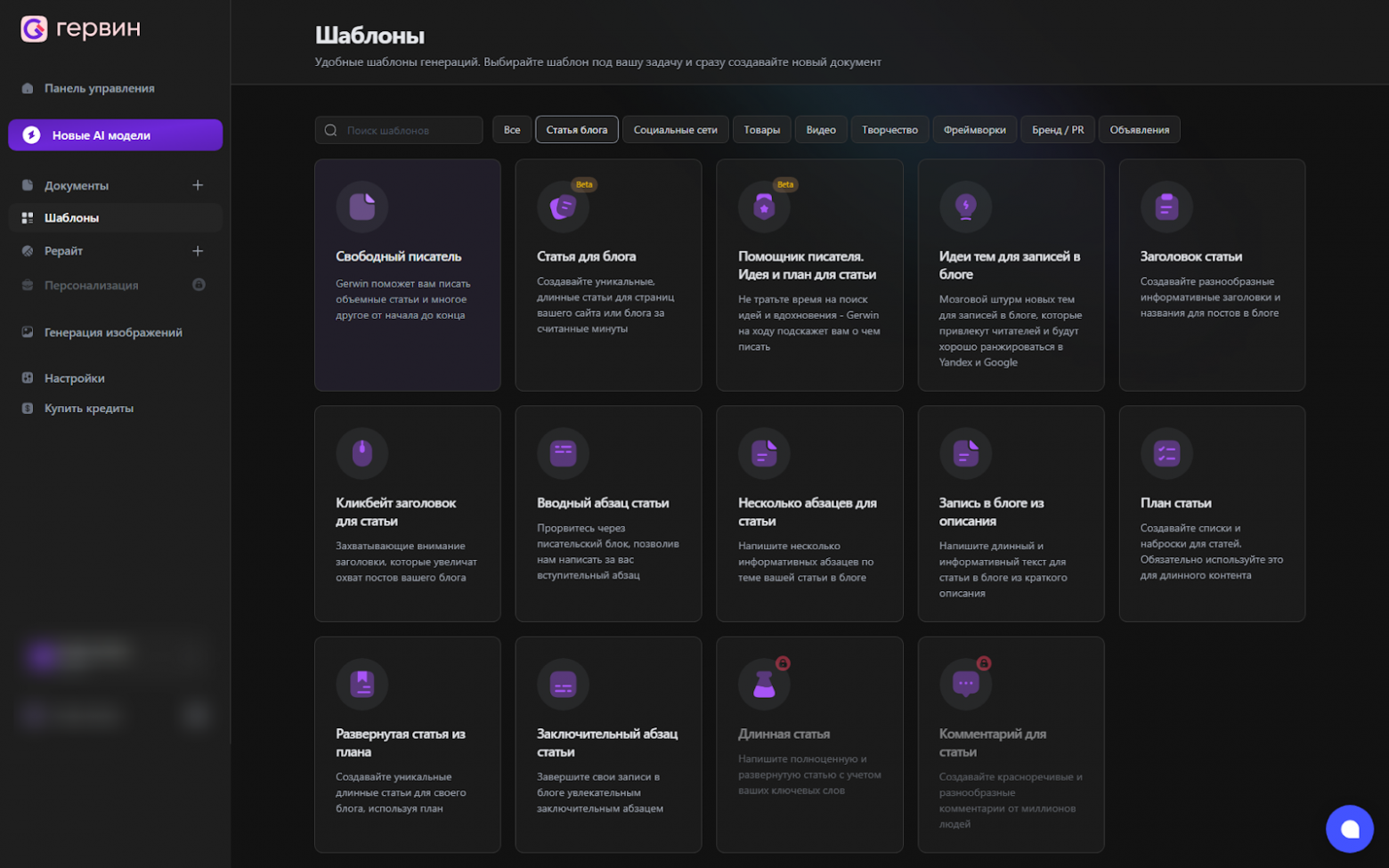Screen dimensions: 1389x868
Task: Click the lightbulb icon of Идеи тем
Action: [965, 207]
